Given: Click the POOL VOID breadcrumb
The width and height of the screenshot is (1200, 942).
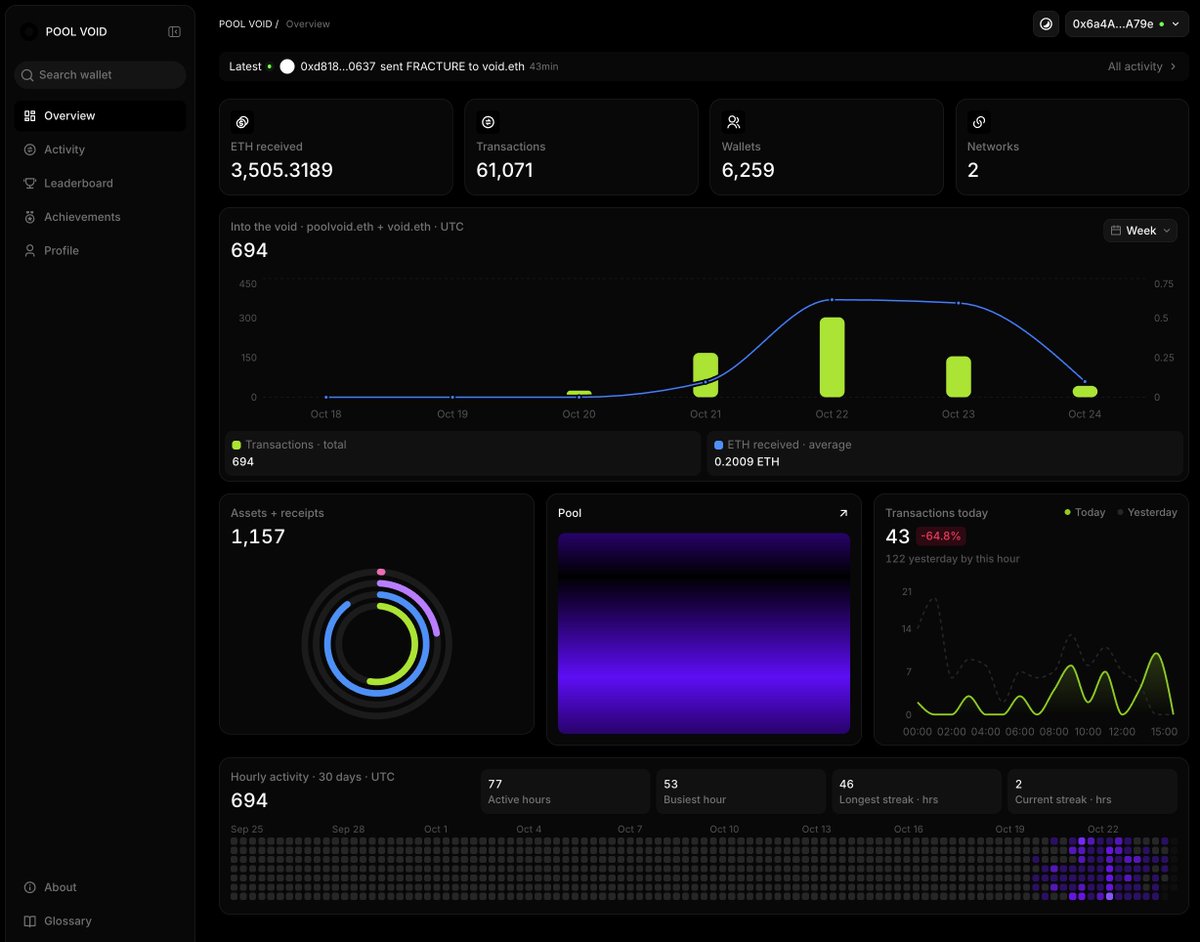Looking at the screenshot, I should tap(247, 24).
